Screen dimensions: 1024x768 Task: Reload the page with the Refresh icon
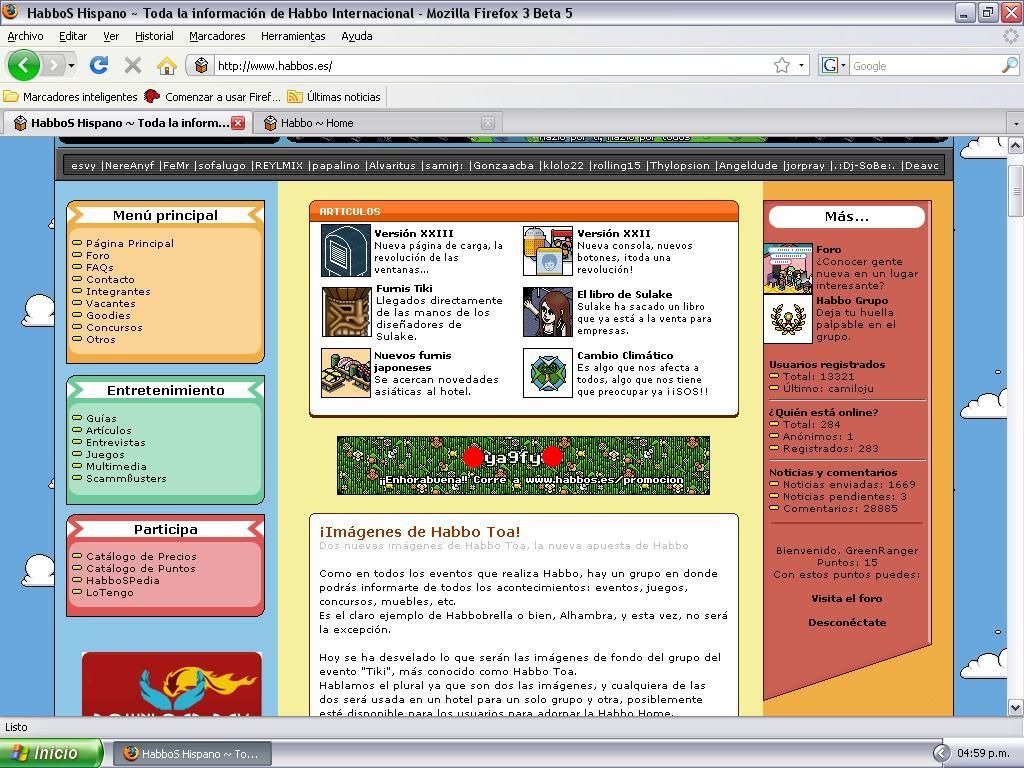(x=98, y=65)
